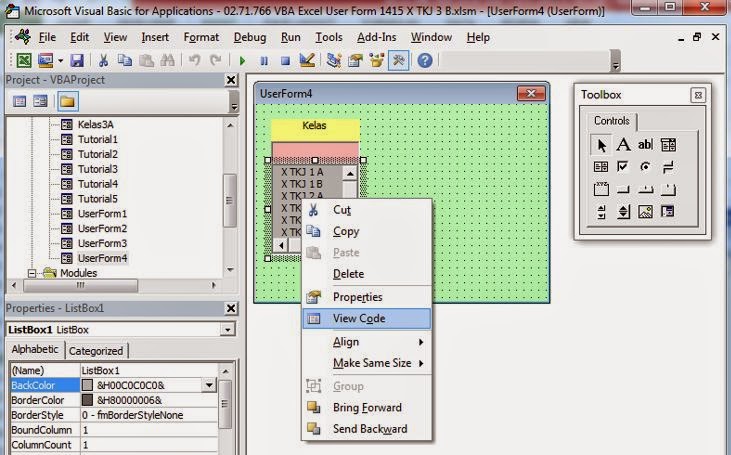This screenshot has height=455, width=731.
Task: Click Insert UserForm toolbar icon
Action: 46,61
